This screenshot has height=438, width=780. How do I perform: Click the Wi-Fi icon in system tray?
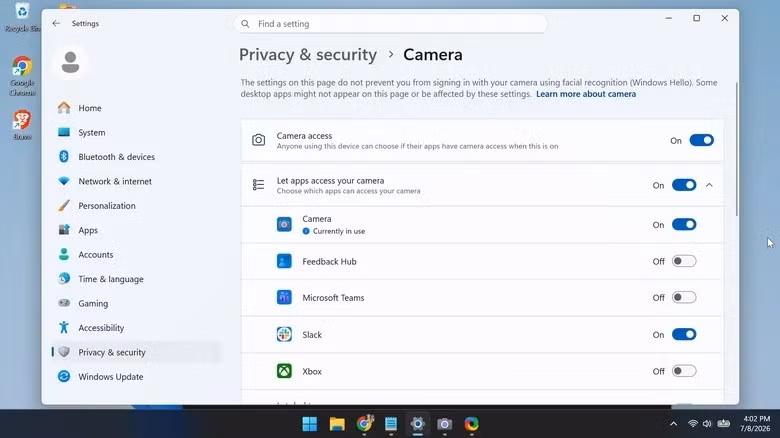click(692, 424)
